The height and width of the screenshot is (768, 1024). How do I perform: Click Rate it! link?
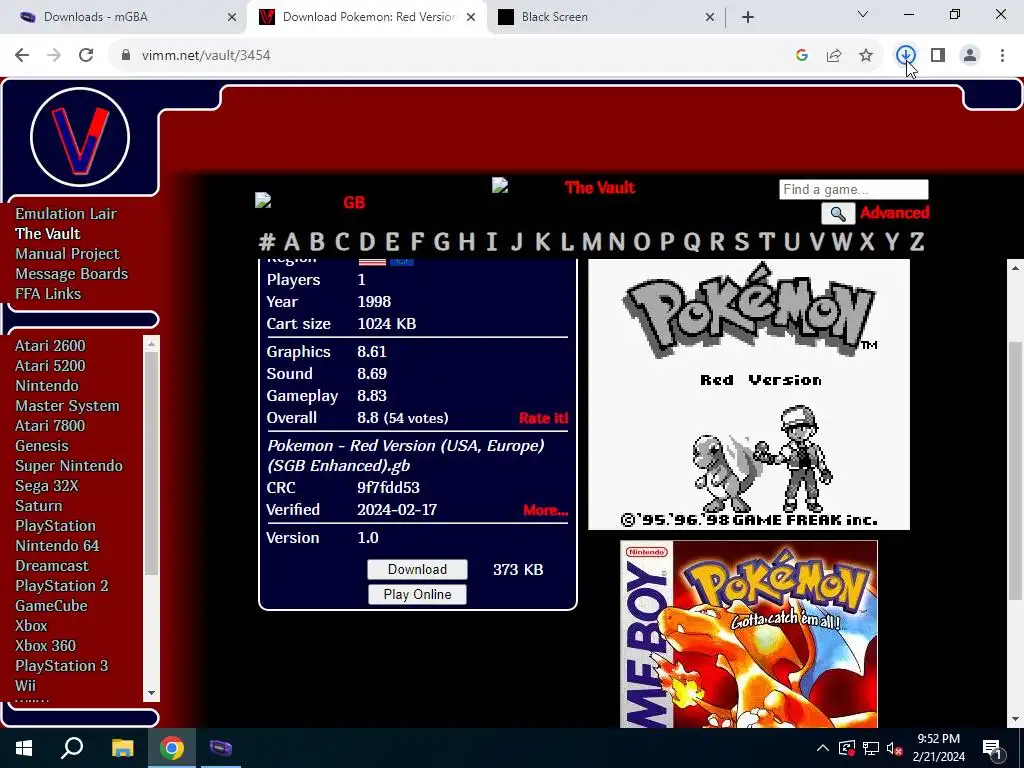click(x=543, y=418)
